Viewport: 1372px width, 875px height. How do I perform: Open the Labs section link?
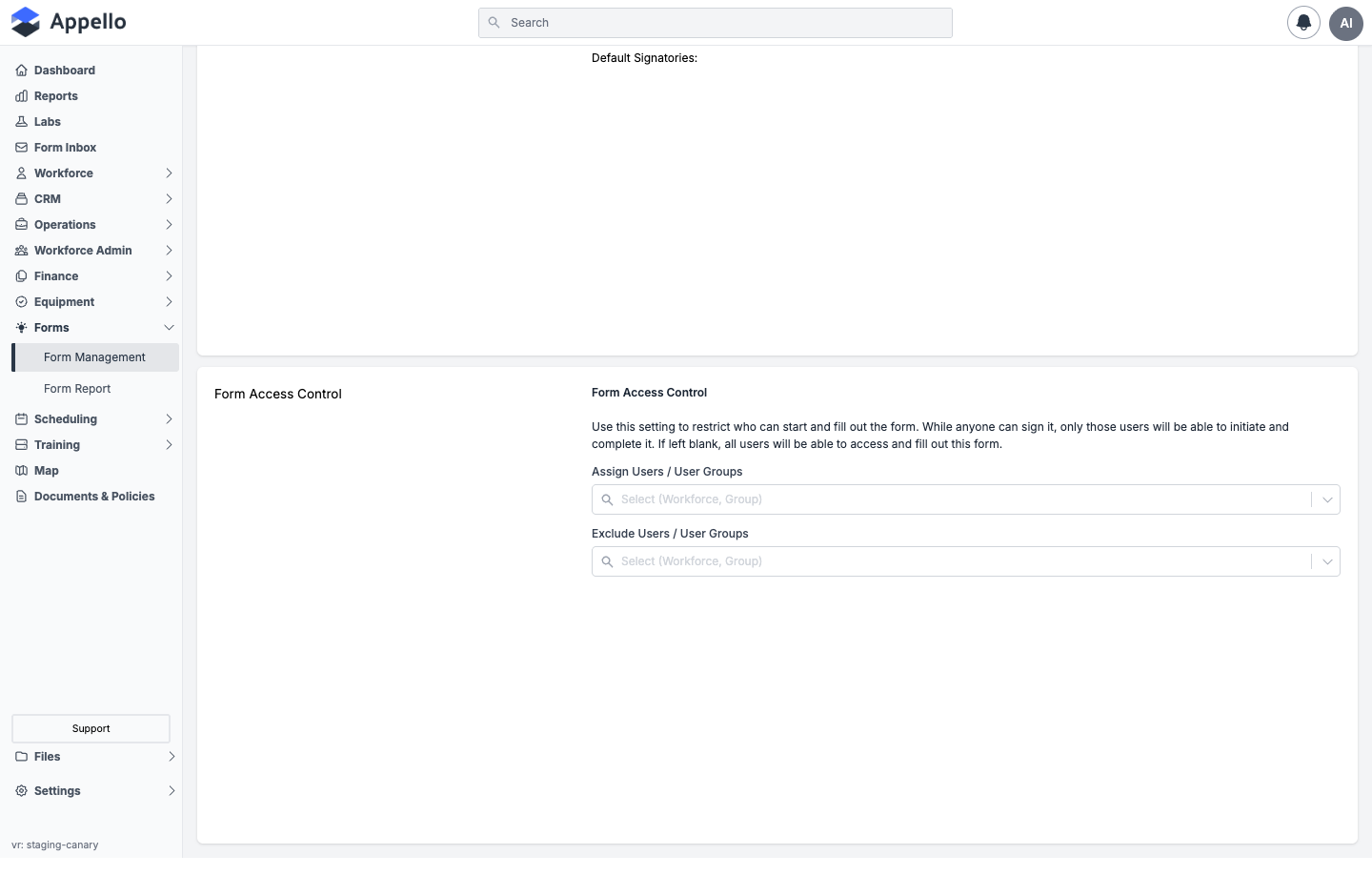tap(48, 122)
